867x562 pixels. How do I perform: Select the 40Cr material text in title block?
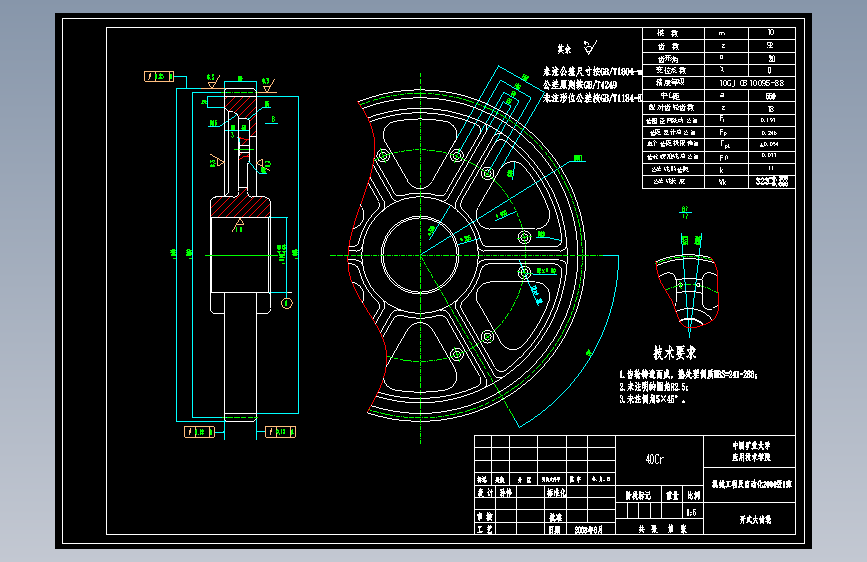tap(655, 459)
